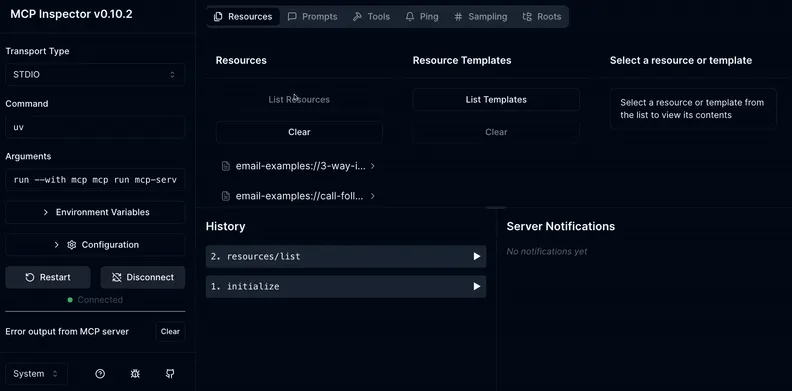Switch to the Tools tab

click(x=371, y=17)
